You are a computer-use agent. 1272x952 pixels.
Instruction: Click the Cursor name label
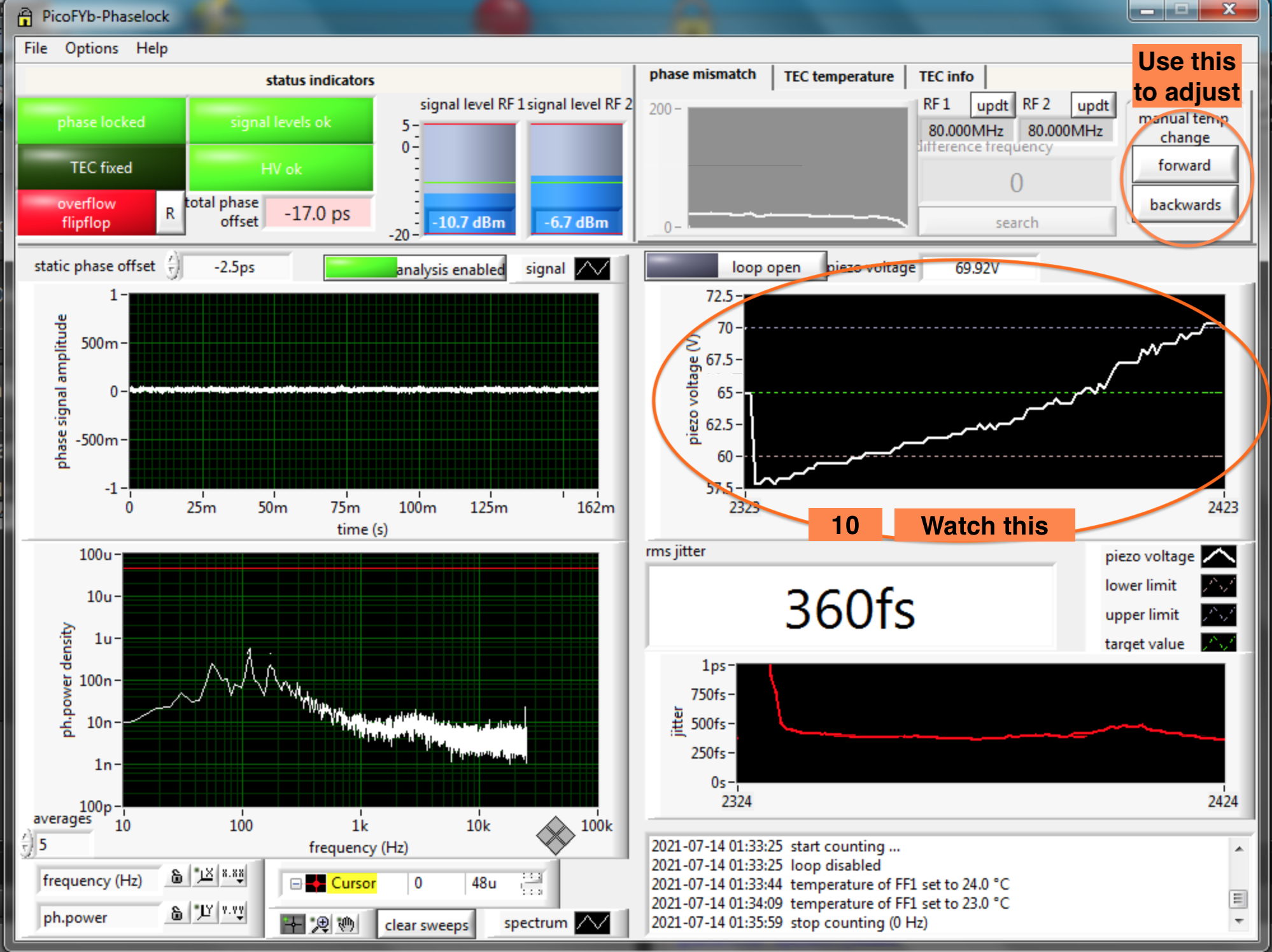tap(353, 883)
